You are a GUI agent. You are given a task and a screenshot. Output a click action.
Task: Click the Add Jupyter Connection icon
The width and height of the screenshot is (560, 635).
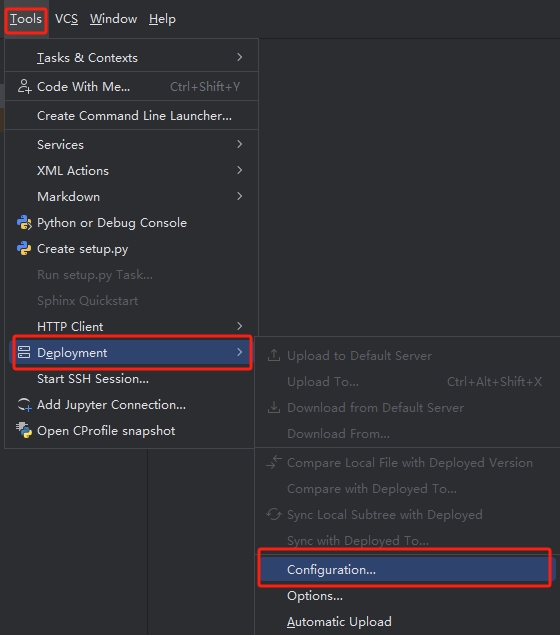(x=24, y=405)
